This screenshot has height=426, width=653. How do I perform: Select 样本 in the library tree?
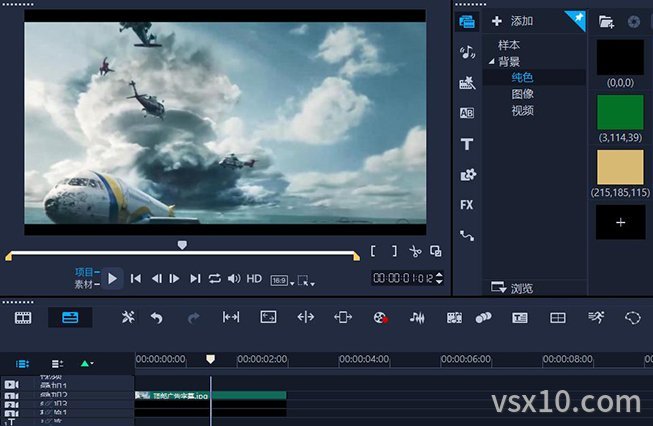[x=509, y=45]
